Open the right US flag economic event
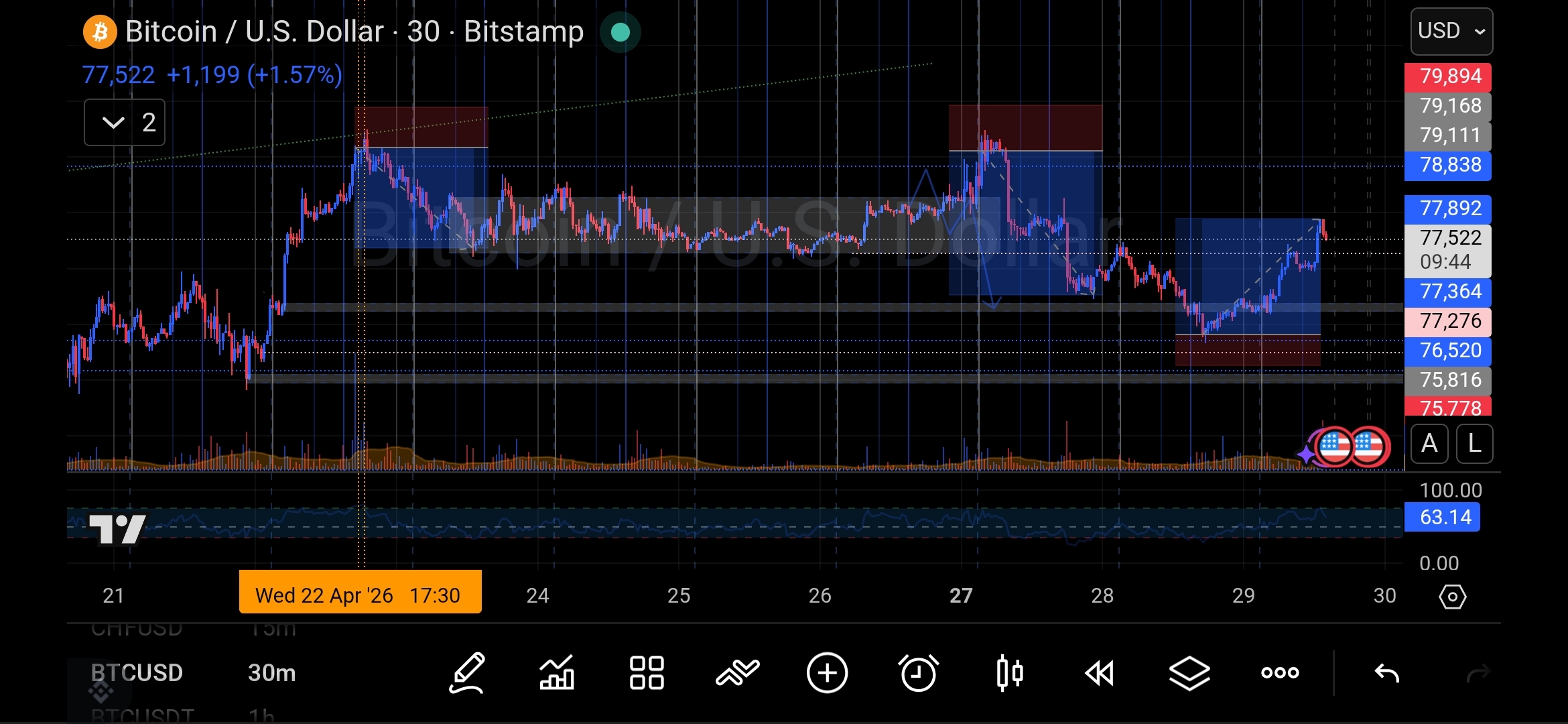1568x724 pixels. coord(1369,447)
